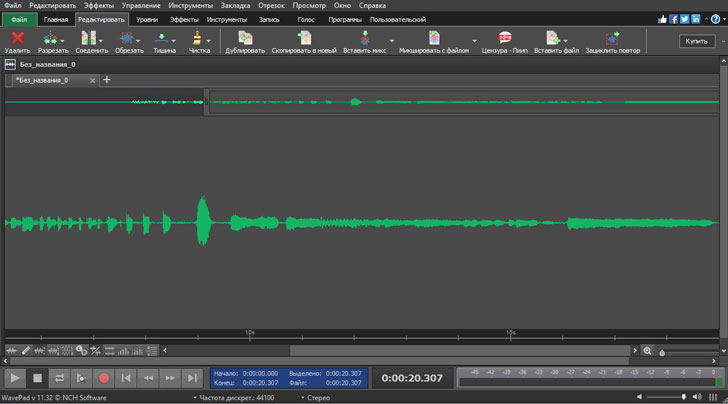This screenshot has width=728, height=404.
Task: Click the Зациклить повтор icon
Action: point(611,40)
